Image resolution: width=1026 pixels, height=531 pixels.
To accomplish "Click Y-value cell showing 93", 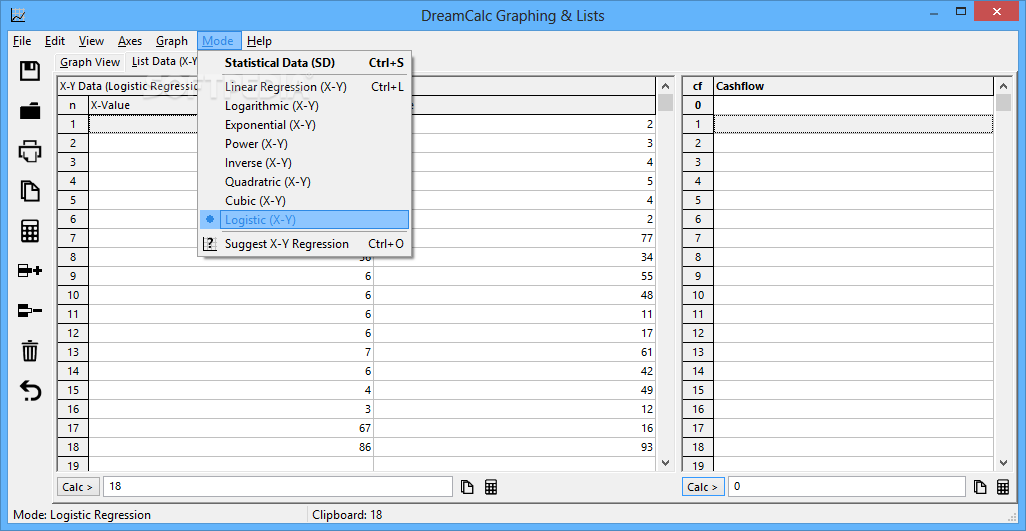I will (514, 447).
